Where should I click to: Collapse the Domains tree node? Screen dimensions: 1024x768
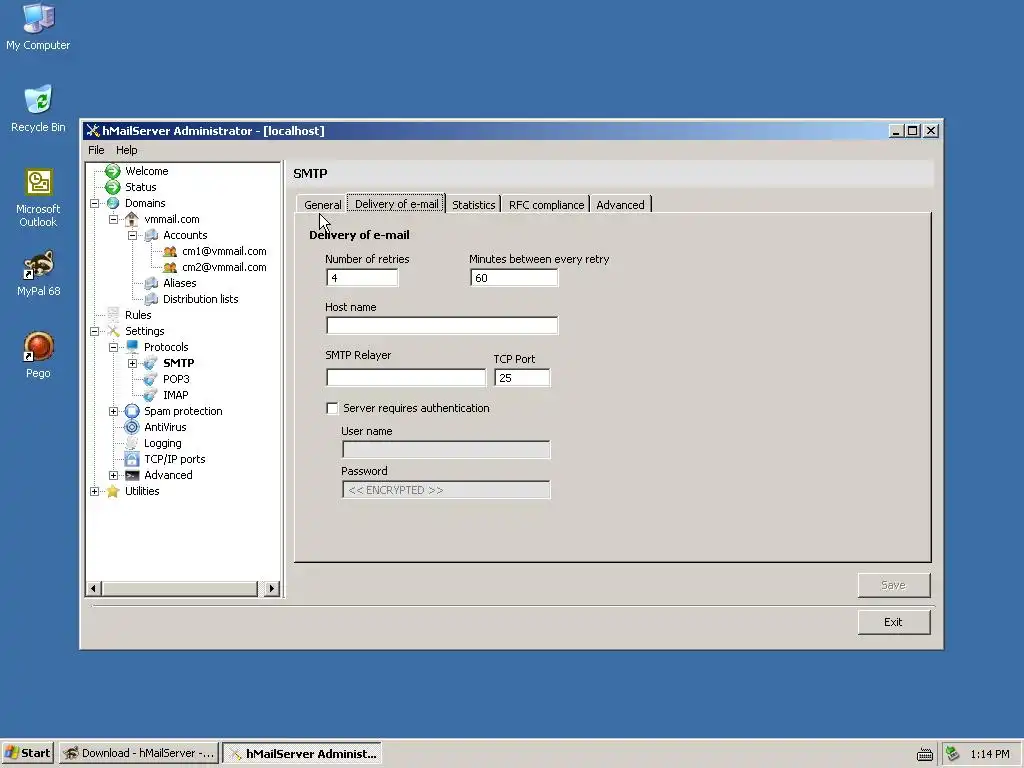click(95, 203)
